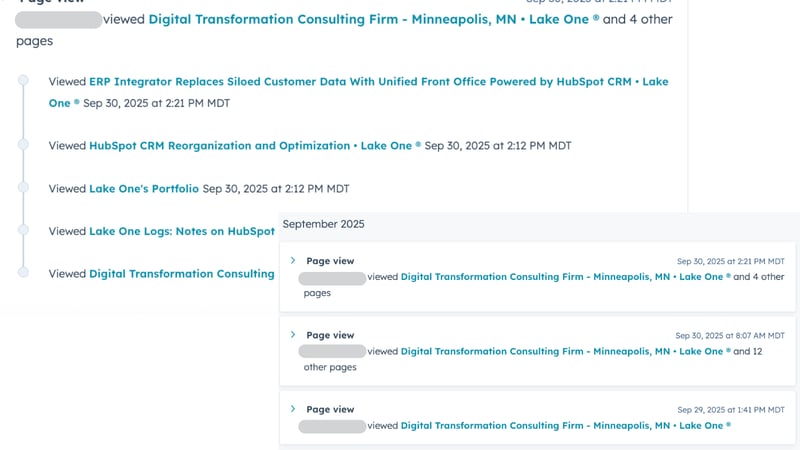Viewport: 800px width, 450px height.
Task: Click the 'Sep 30, 2025 at 2:21 PM MDT' card timestamp
Action: 731,261
